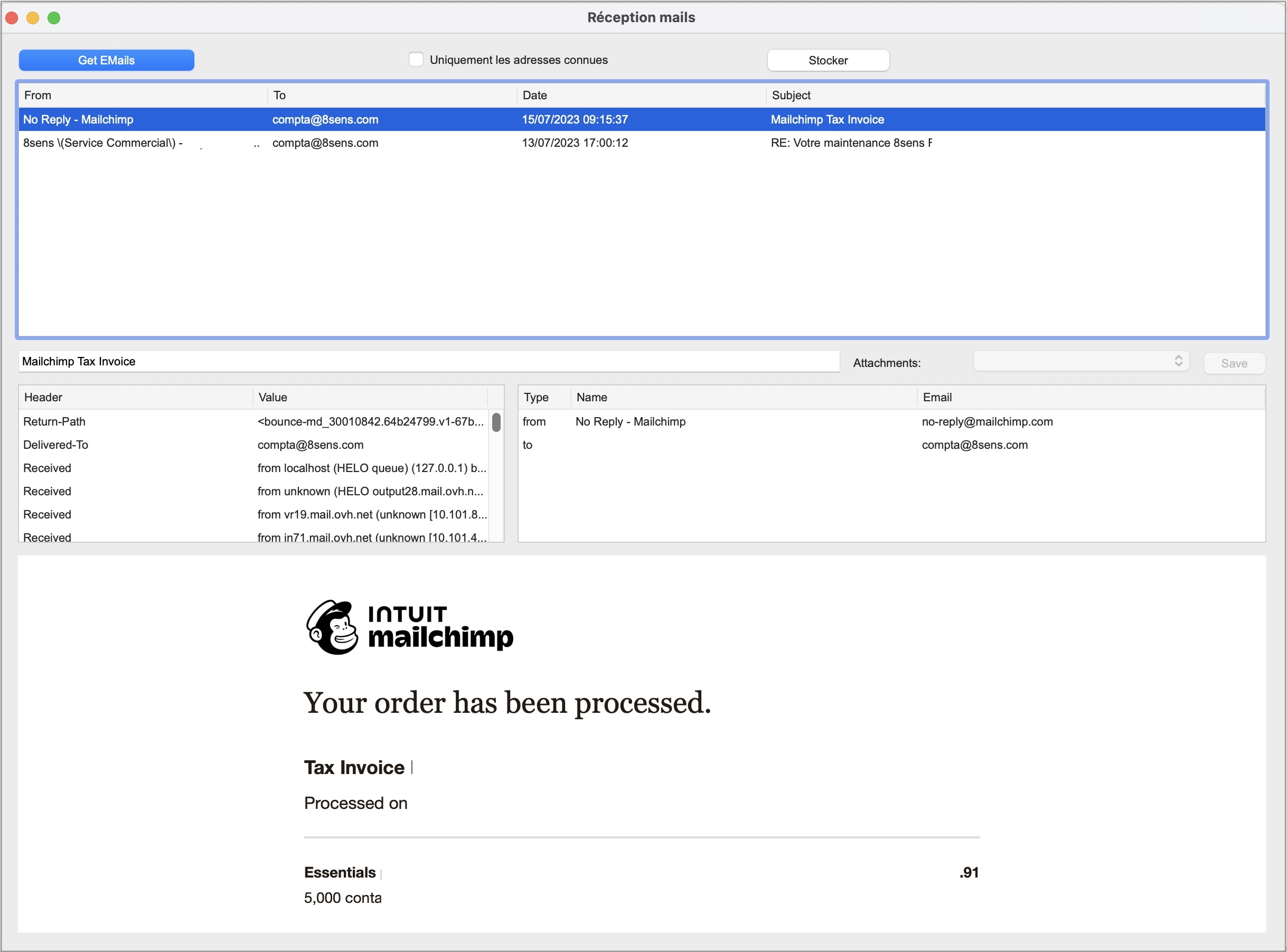
Task: Toggle Uniquement les adresses connues checkbox
Action: [416, 59]
